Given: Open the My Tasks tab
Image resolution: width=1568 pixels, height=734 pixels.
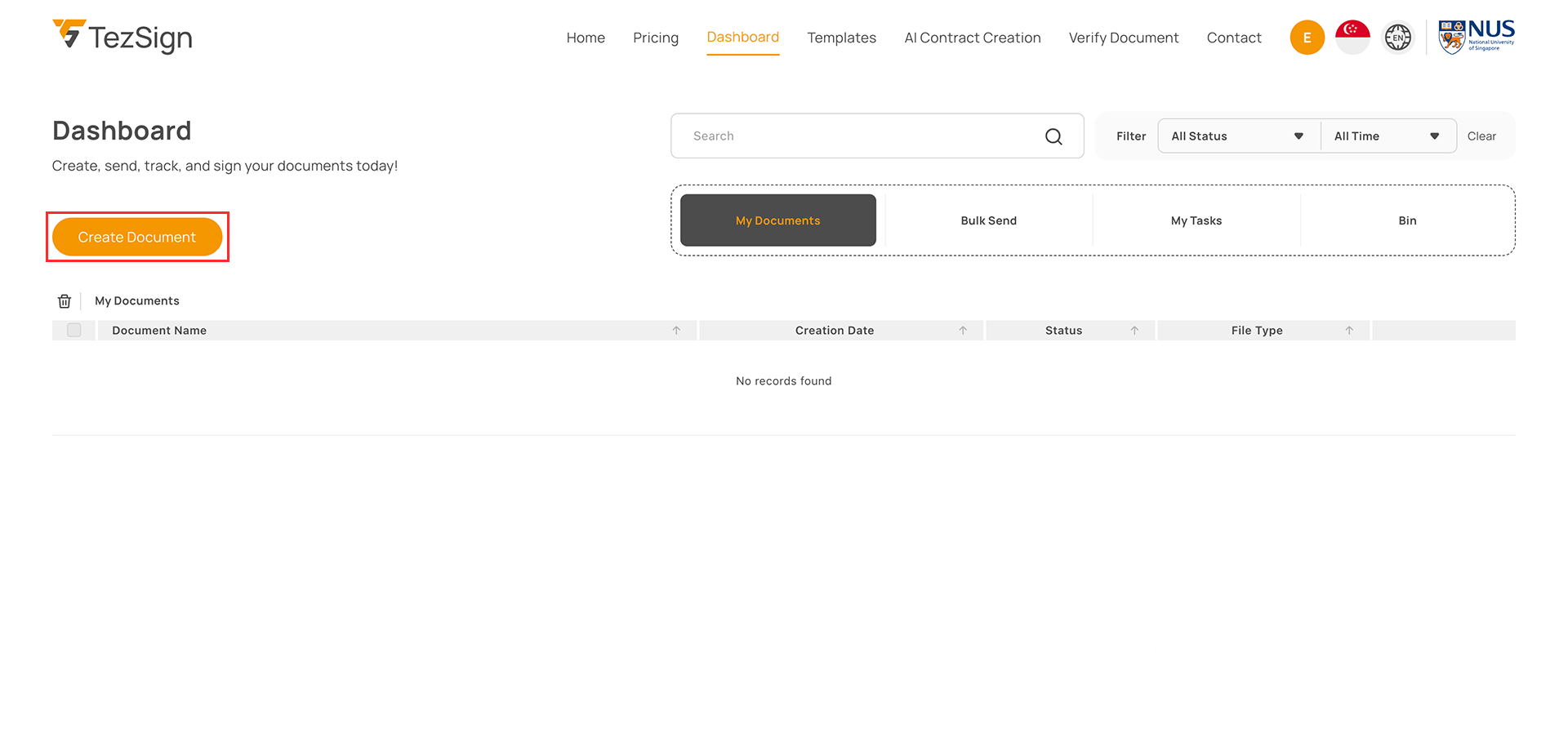Looking at the screenshot, I should pos(1196,220).
